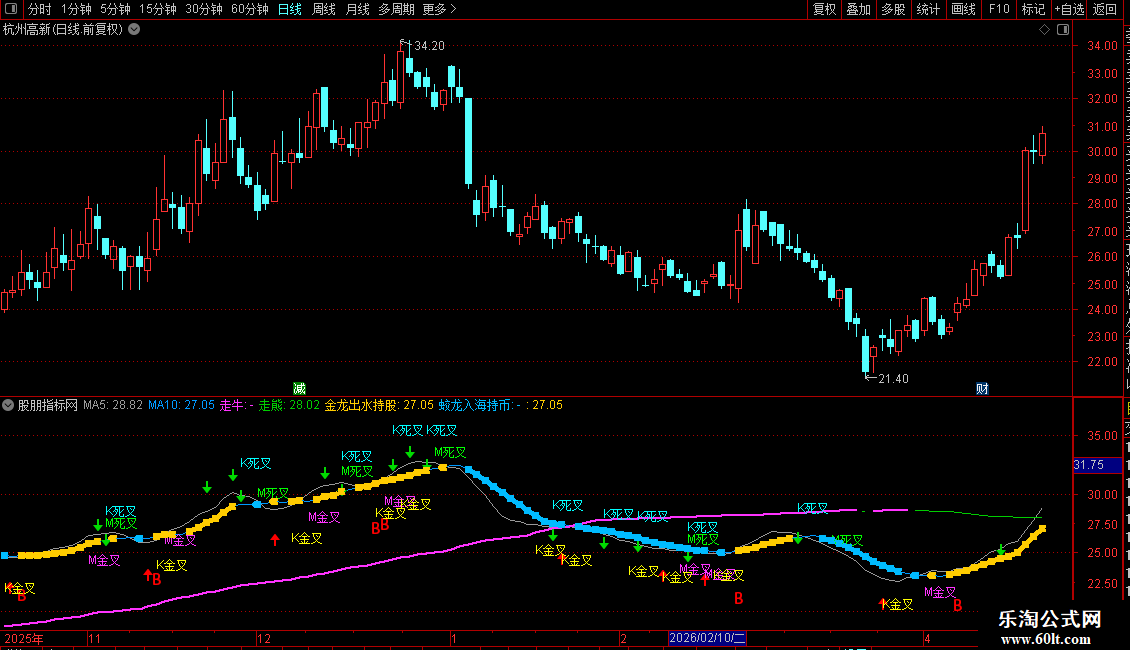Click the 34.20 high price label
The height and width of the screenshot is (650, 1130).
point(430,45)
